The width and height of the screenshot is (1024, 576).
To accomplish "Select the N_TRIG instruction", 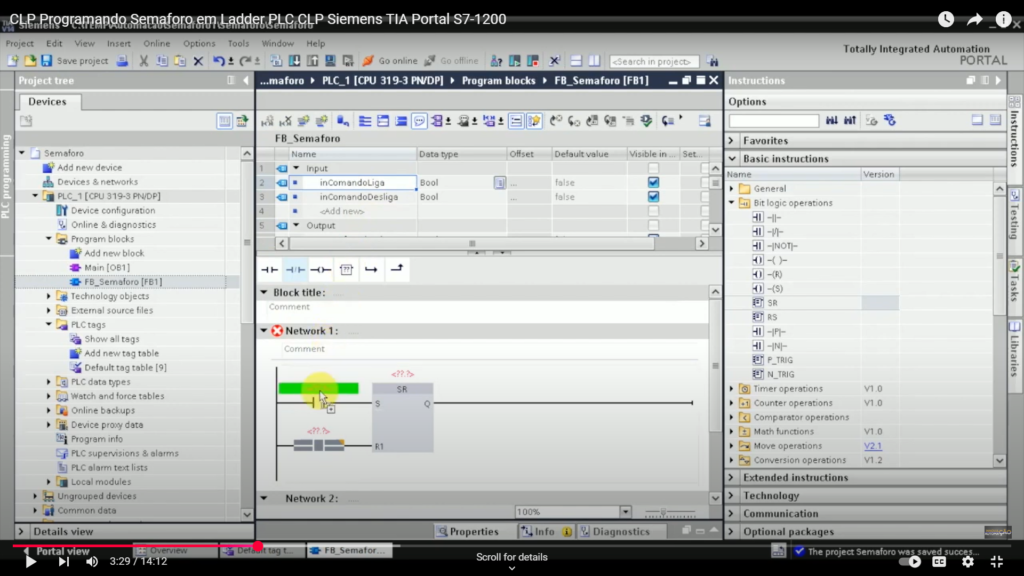I will [x=780, y=374].
